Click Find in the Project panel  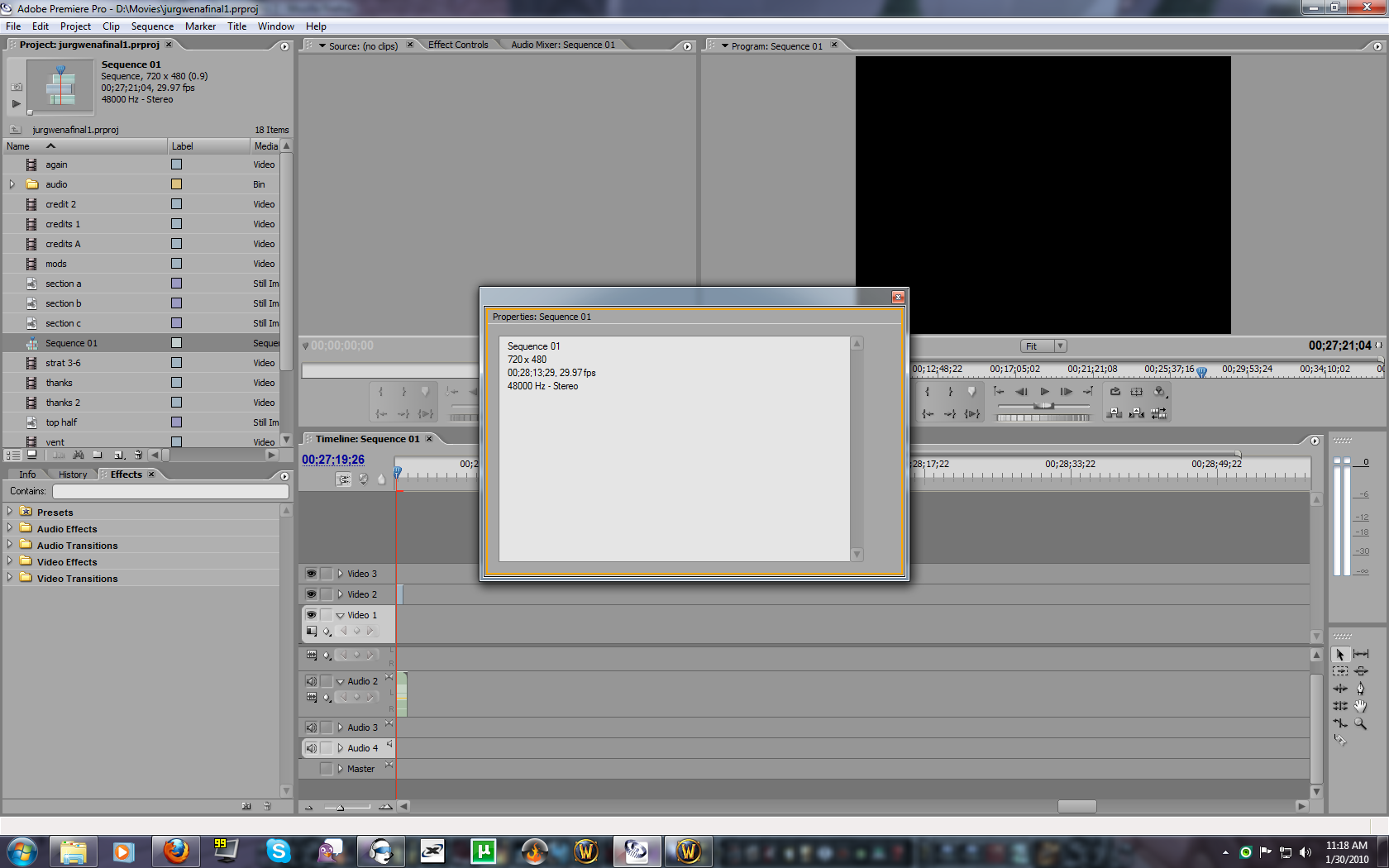(x=79, y=455)
